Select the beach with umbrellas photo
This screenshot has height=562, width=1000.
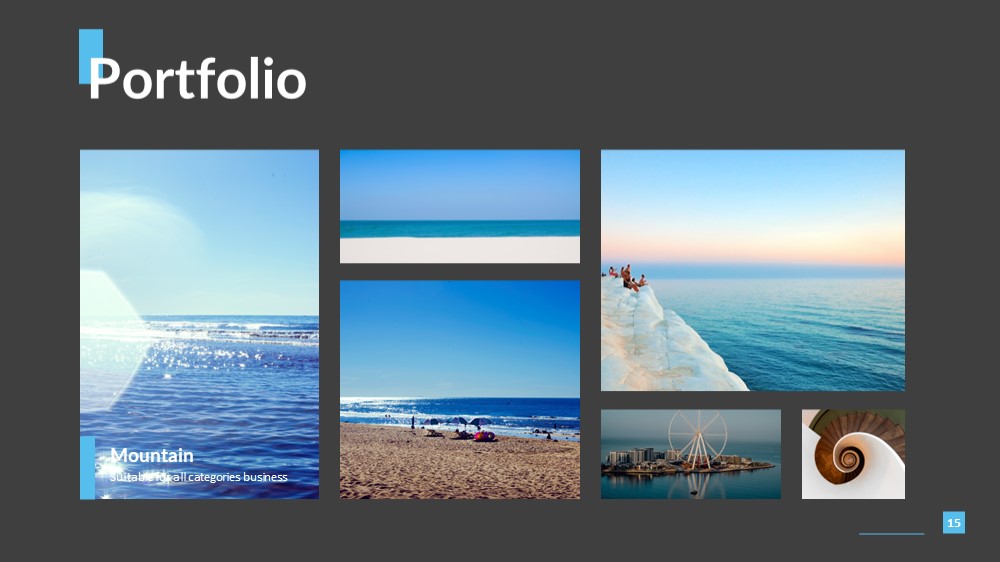(x=460, y=390)
